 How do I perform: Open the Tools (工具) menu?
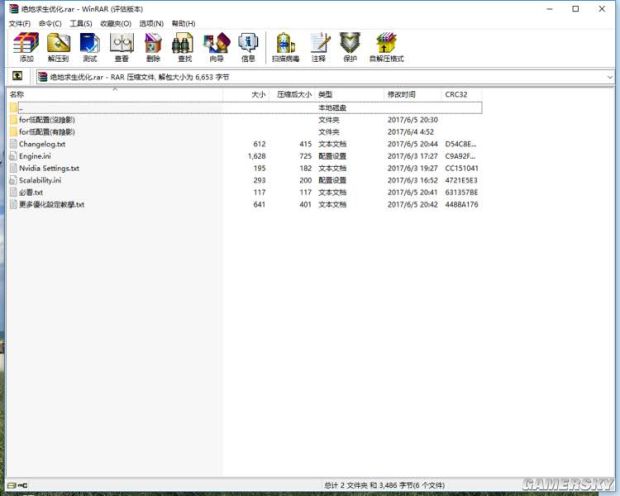point(81,23)
